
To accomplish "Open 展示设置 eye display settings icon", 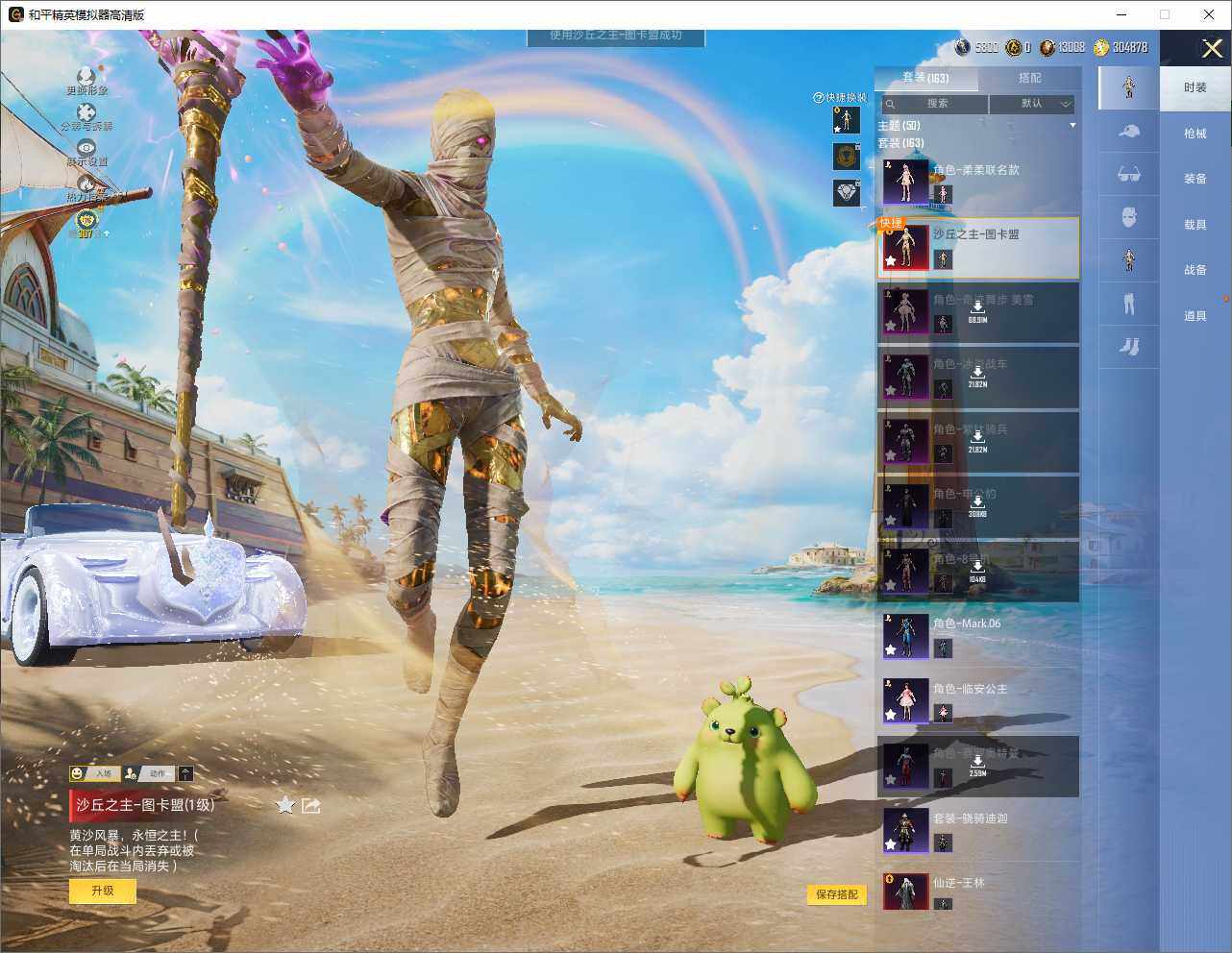I will (86, 147).
